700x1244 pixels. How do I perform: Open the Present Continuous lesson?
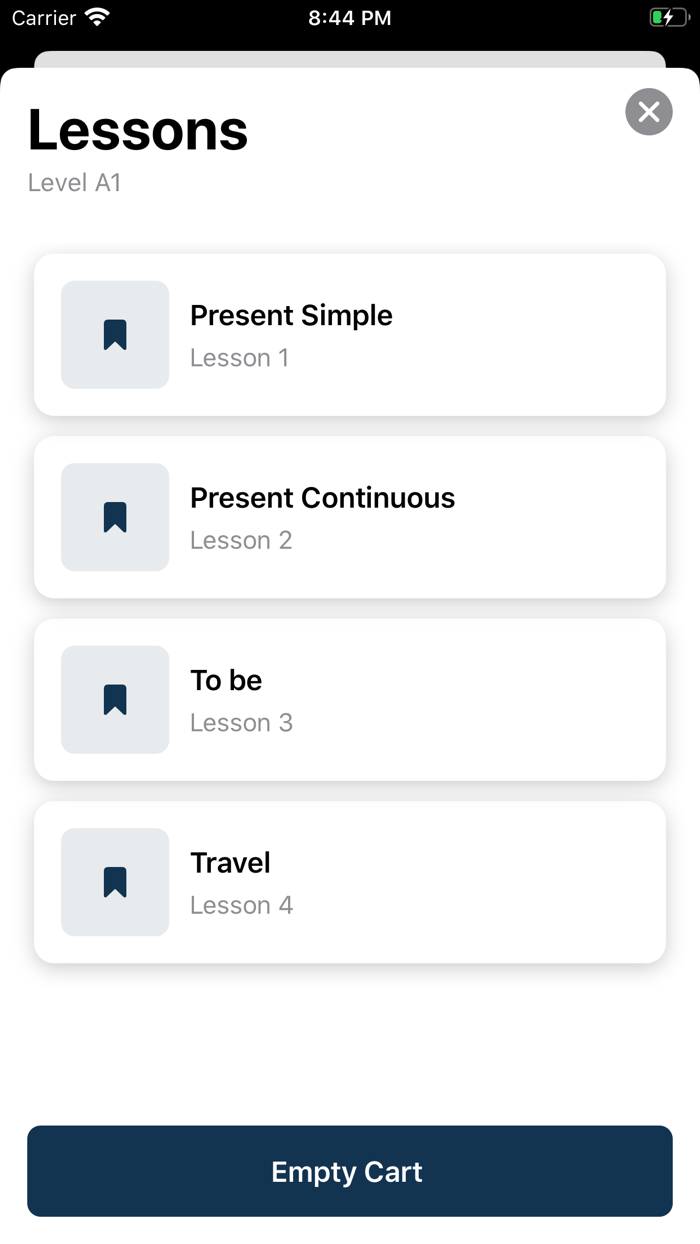350,517
